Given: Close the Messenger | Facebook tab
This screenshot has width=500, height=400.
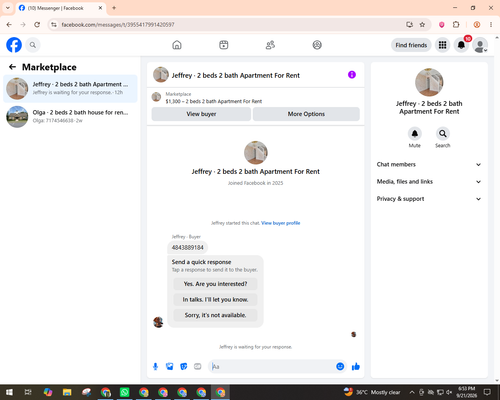Looking at the screenshot, I should pyautogui.click(x=100, y=8).
